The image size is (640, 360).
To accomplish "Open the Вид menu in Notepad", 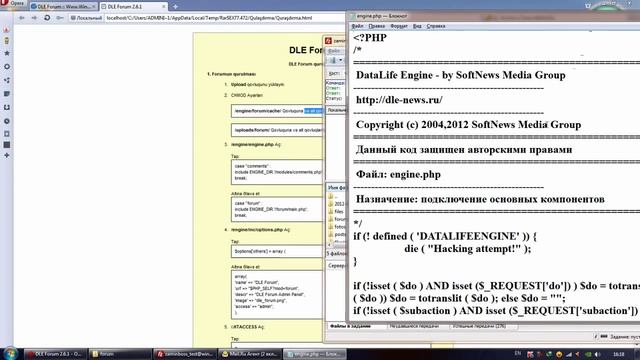I will pyautogui.click(x=417, y=26).
